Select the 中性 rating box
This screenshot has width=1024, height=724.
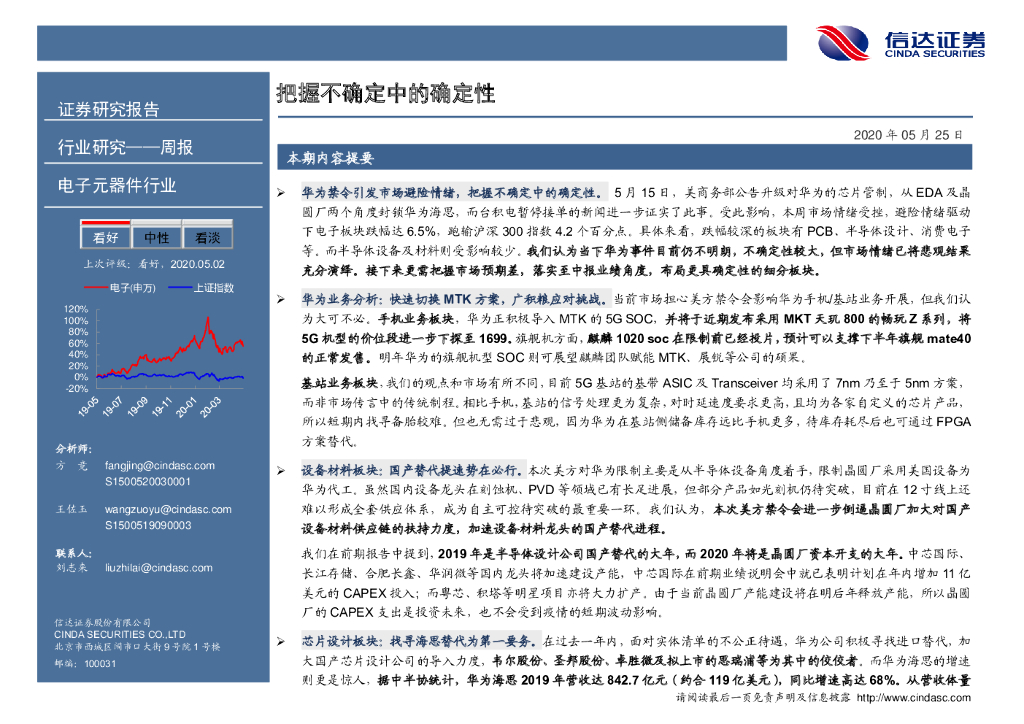(x=156, y=236)
